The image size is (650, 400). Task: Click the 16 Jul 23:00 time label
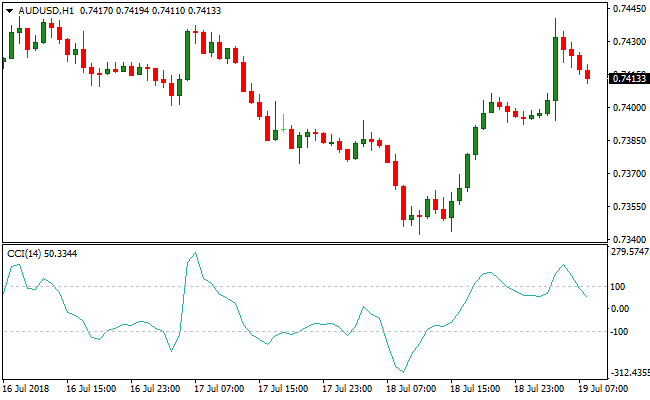[x=155, y=389]
